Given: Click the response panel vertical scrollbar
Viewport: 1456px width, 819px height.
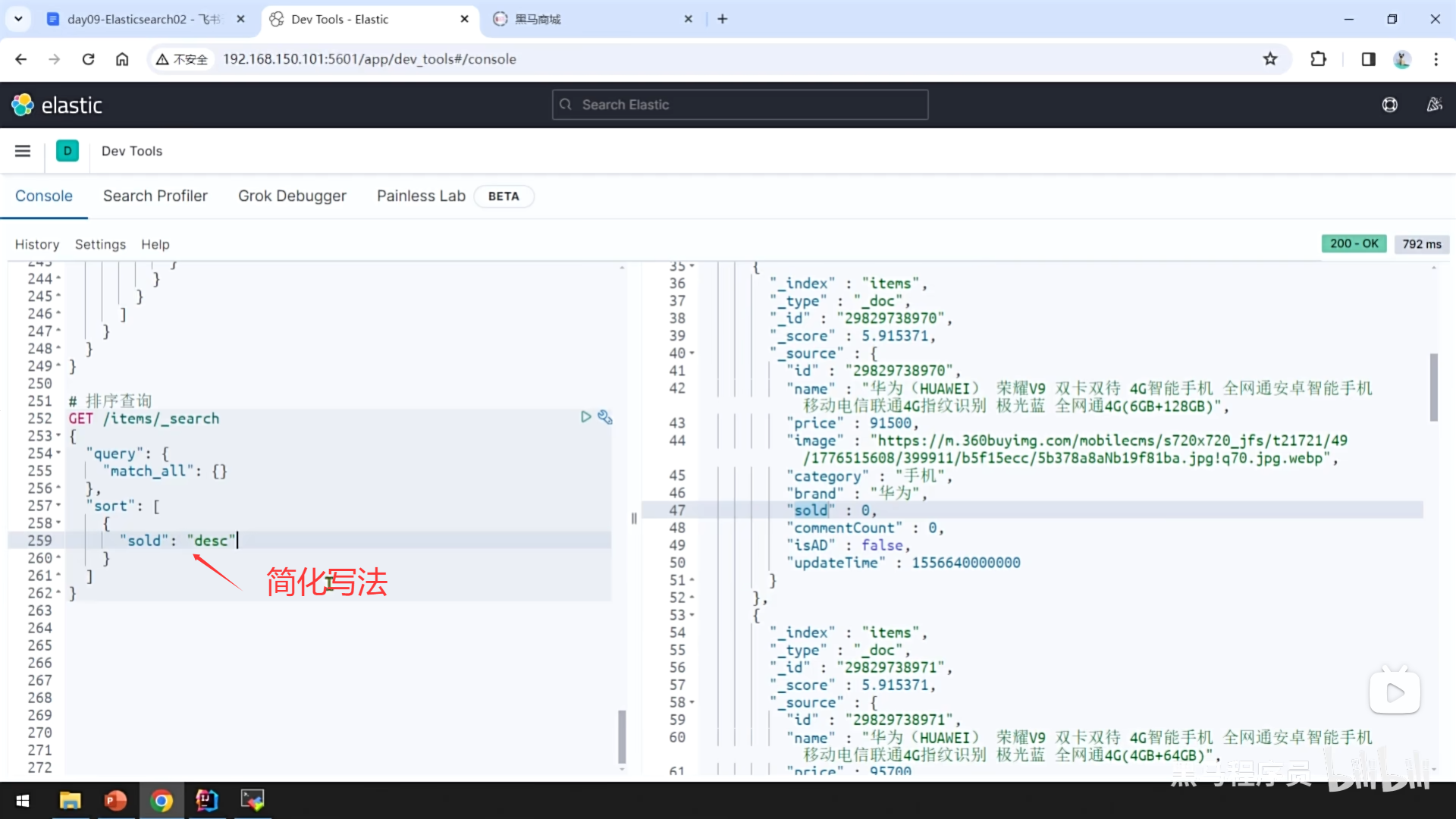Looking at the screenshot, I should coord(1433,387).
